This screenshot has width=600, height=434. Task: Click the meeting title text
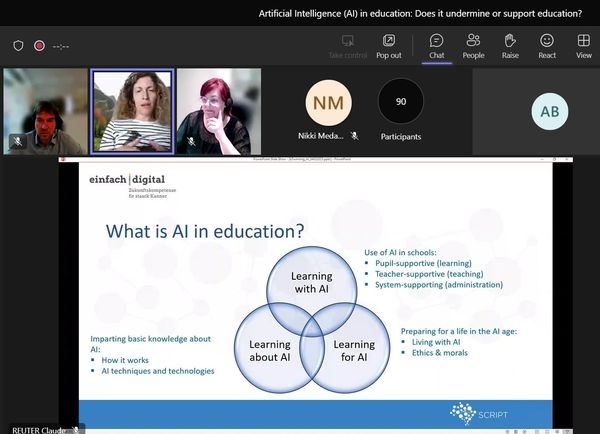pos(420,14)
